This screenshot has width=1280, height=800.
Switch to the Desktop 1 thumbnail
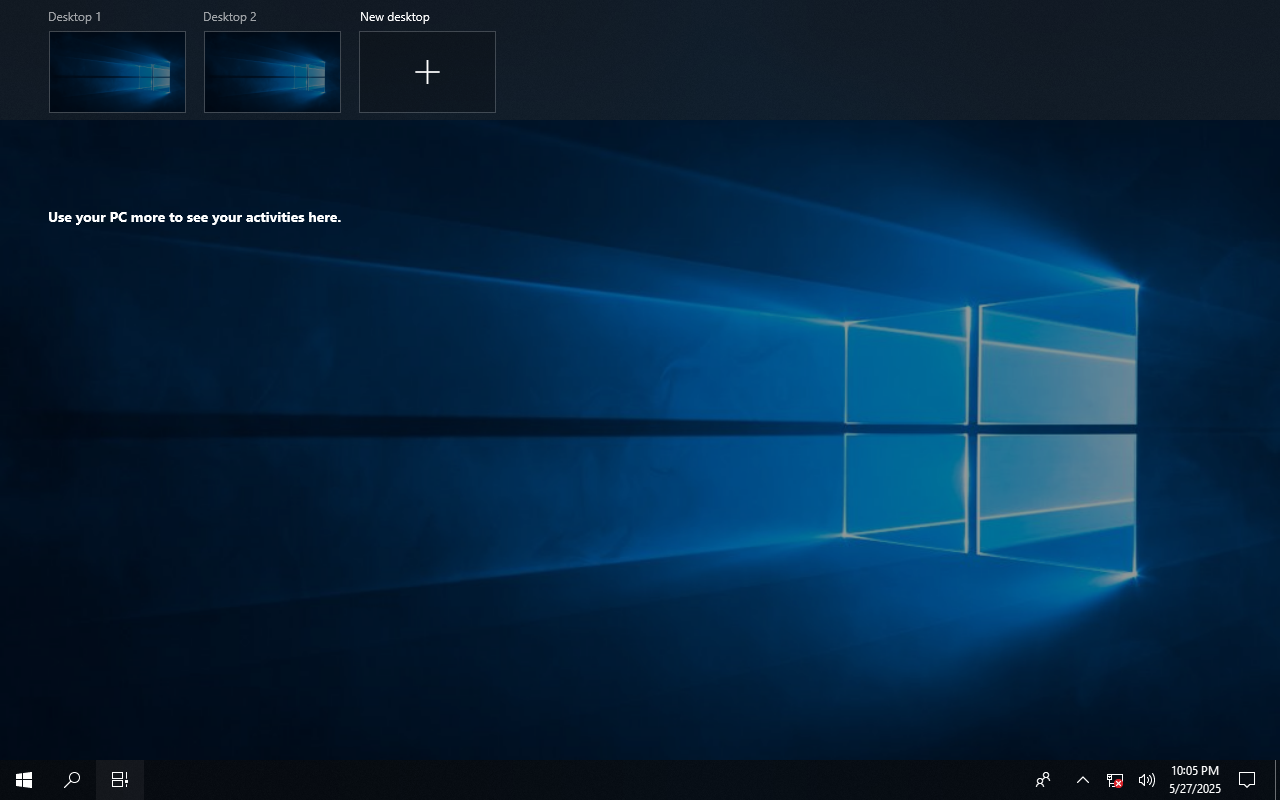[117, 72]
